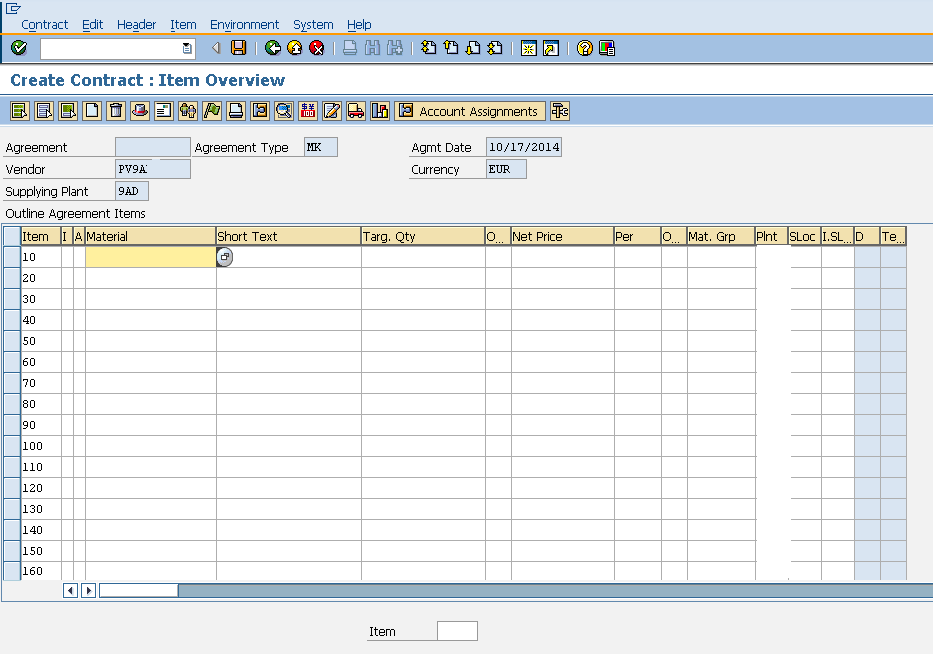Viewport: 933px width, 654px height.
Task: Click the table's left scroll arrow
Action: pos(70,590)
